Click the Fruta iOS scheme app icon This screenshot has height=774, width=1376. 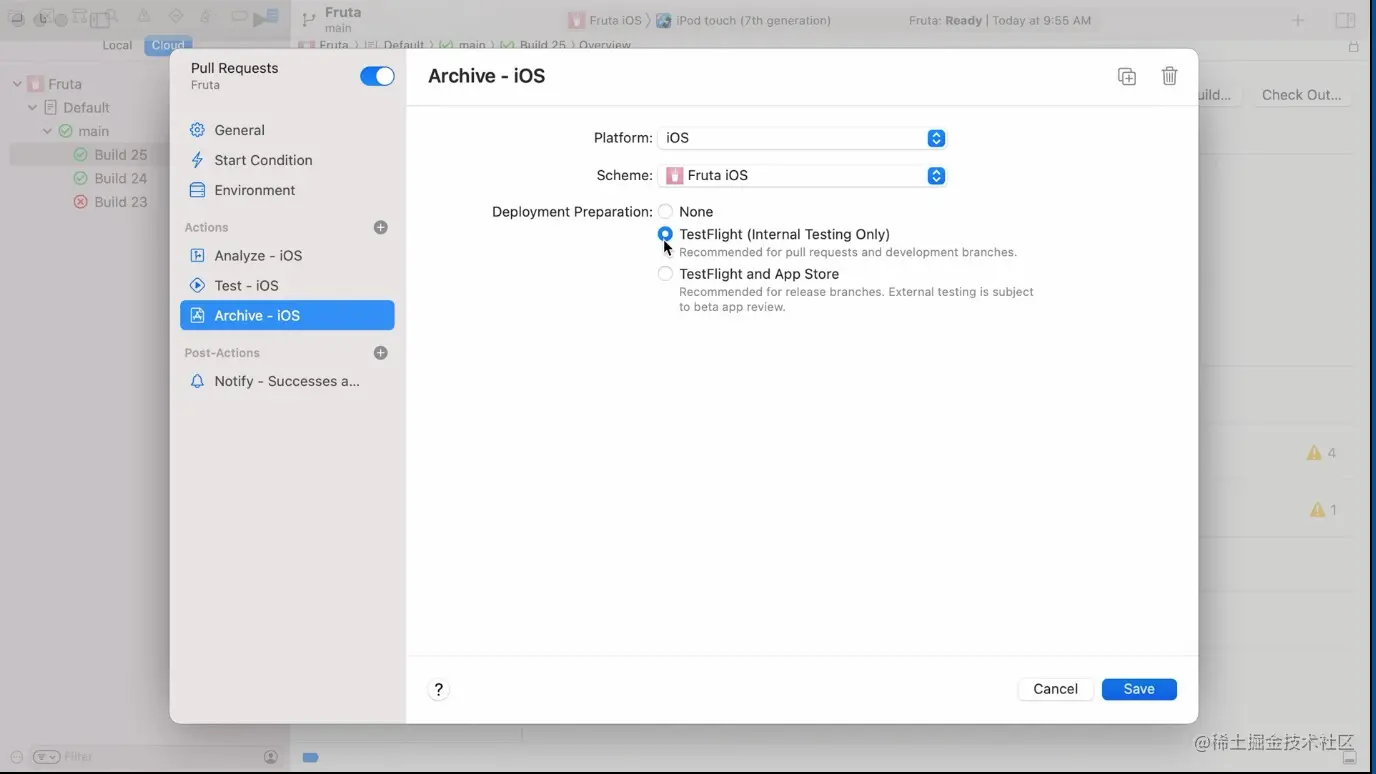pyautogui.click(x=674, y=176)
